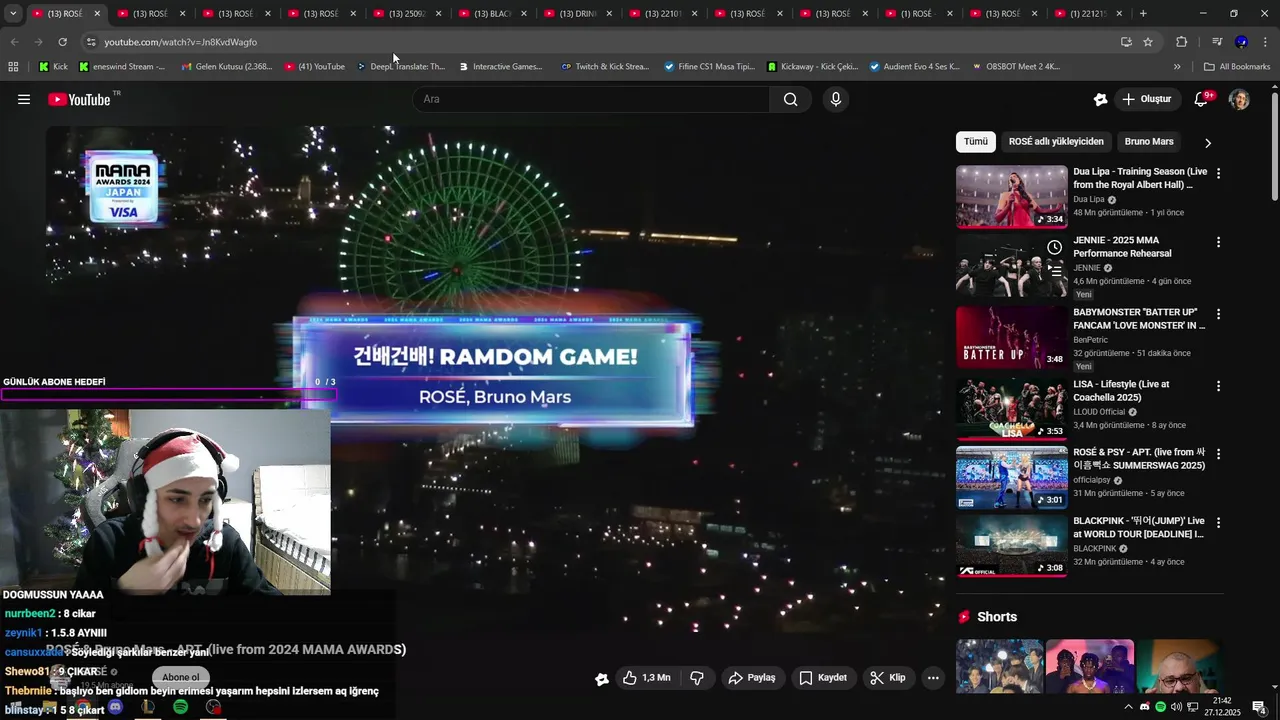Share the video using Paylaş
The width and height of the screenshot is (1280, 720).
(x=752, y=678)
